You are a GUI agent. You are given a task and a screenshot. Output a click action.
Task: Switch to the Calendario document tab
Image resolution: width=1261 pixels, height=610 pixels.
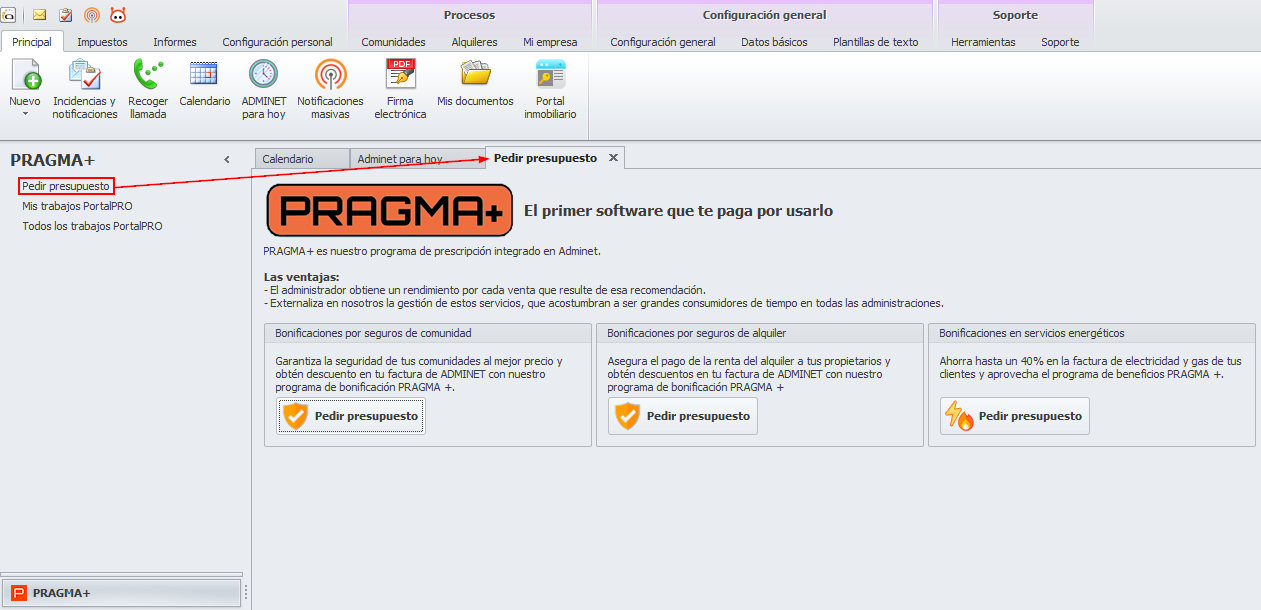coord(302,159)
